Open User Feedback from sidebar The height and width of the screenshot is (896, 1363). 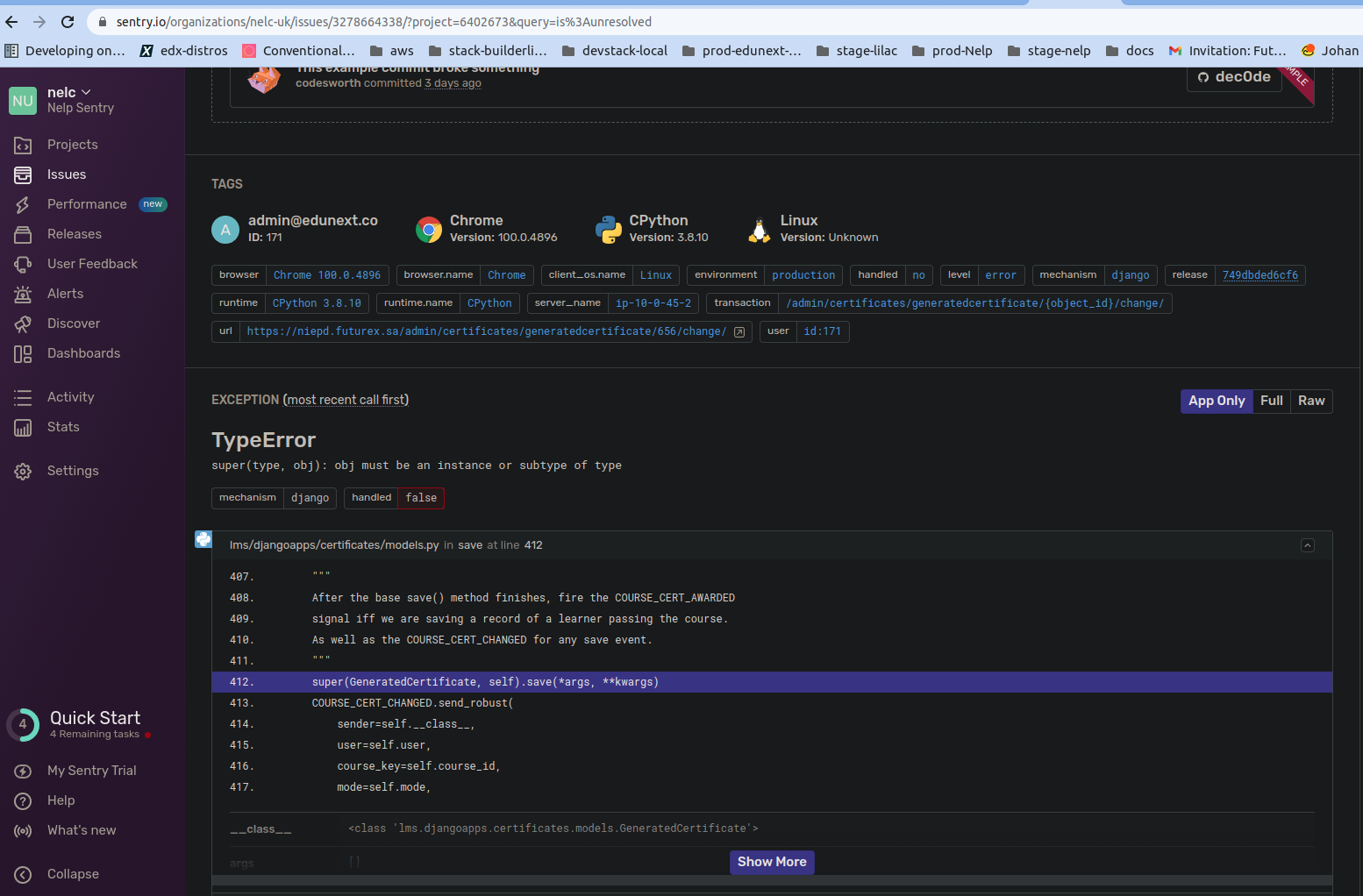tap(92, 264)
